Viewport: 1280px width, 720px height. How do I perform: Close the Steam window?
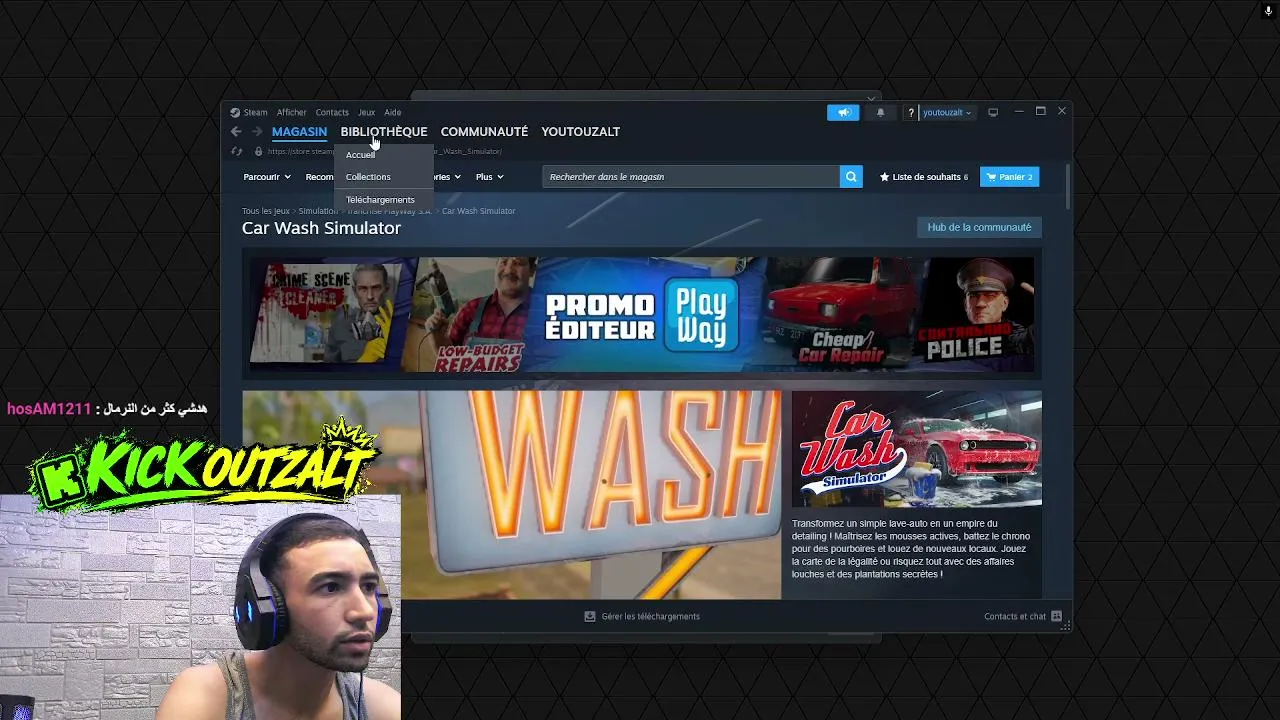[x=1062, y=111]
